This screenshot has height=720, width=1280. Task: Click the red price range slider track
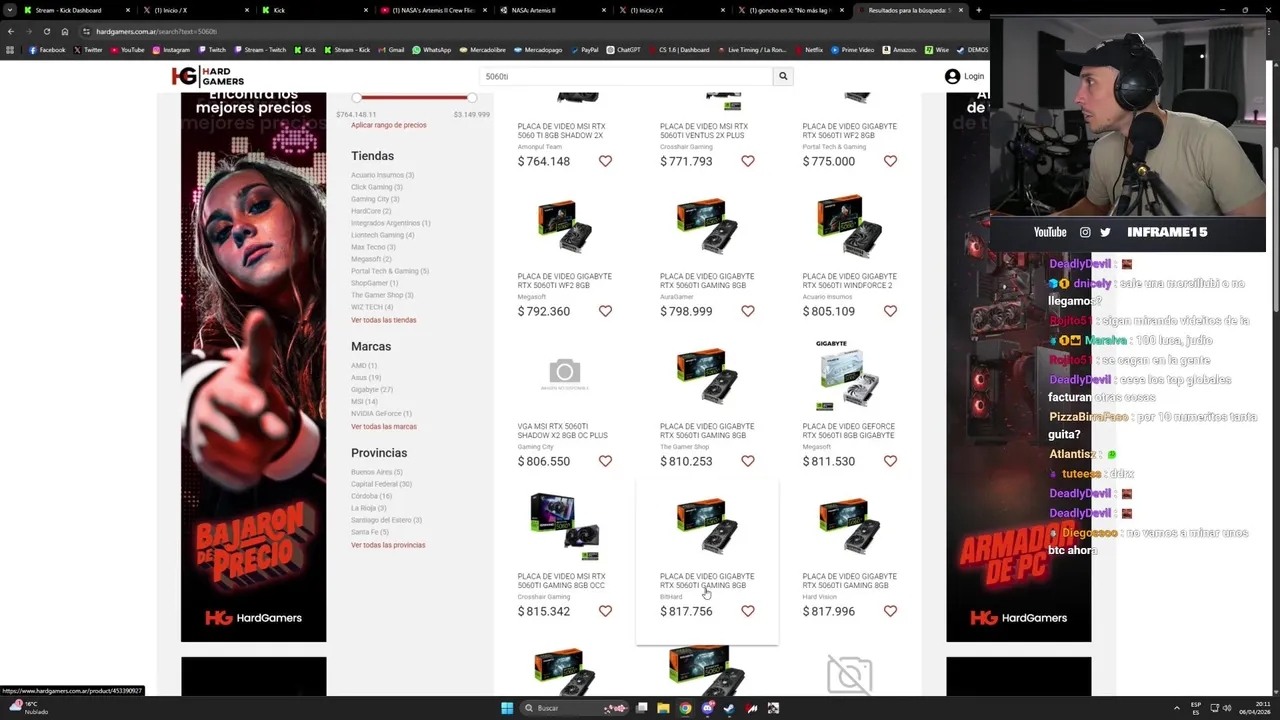tap(414, 98)
